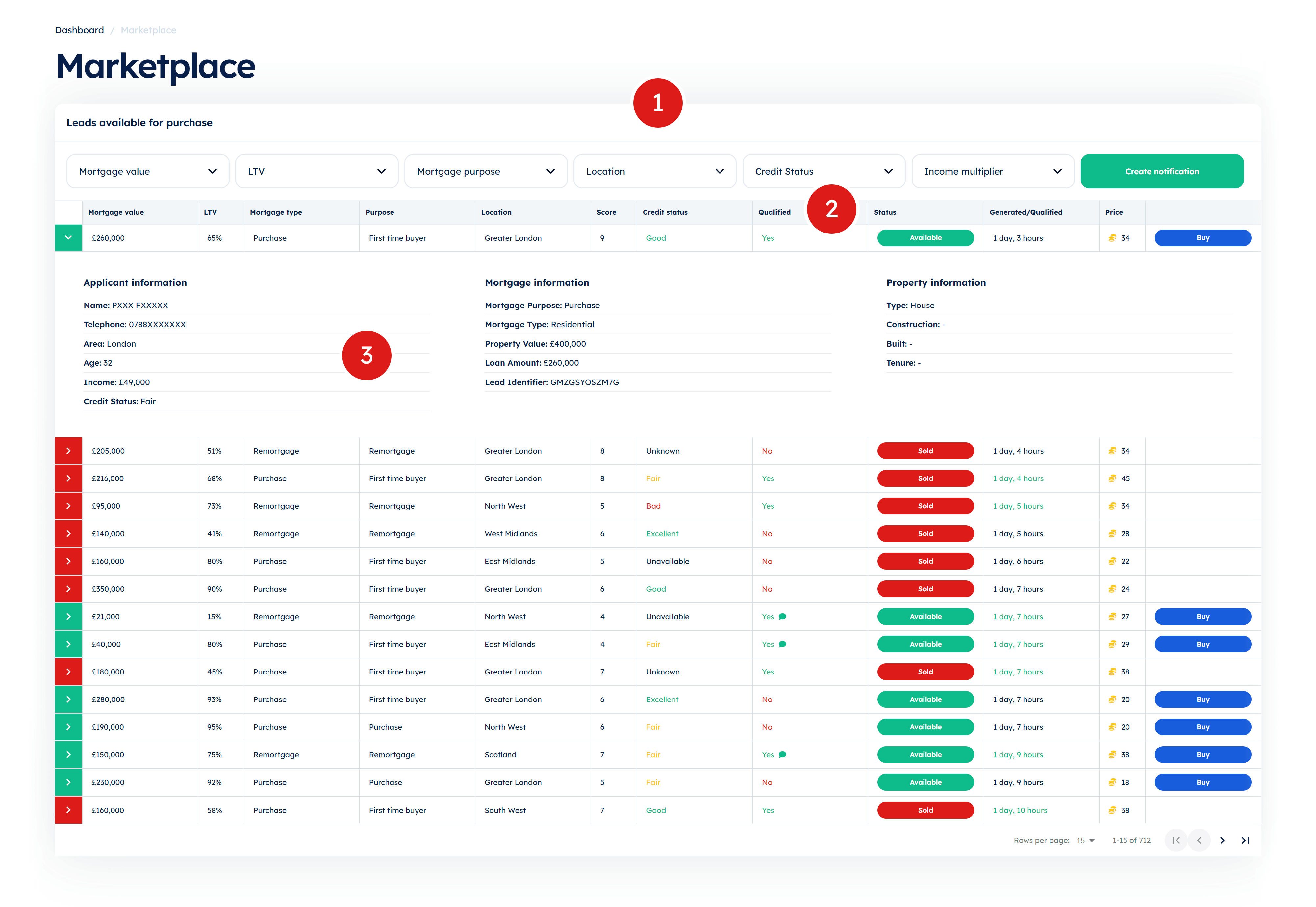
Task: Click the Lead Identifier GMZGSYOSZM7G text
Action: [x=552, y=382]
